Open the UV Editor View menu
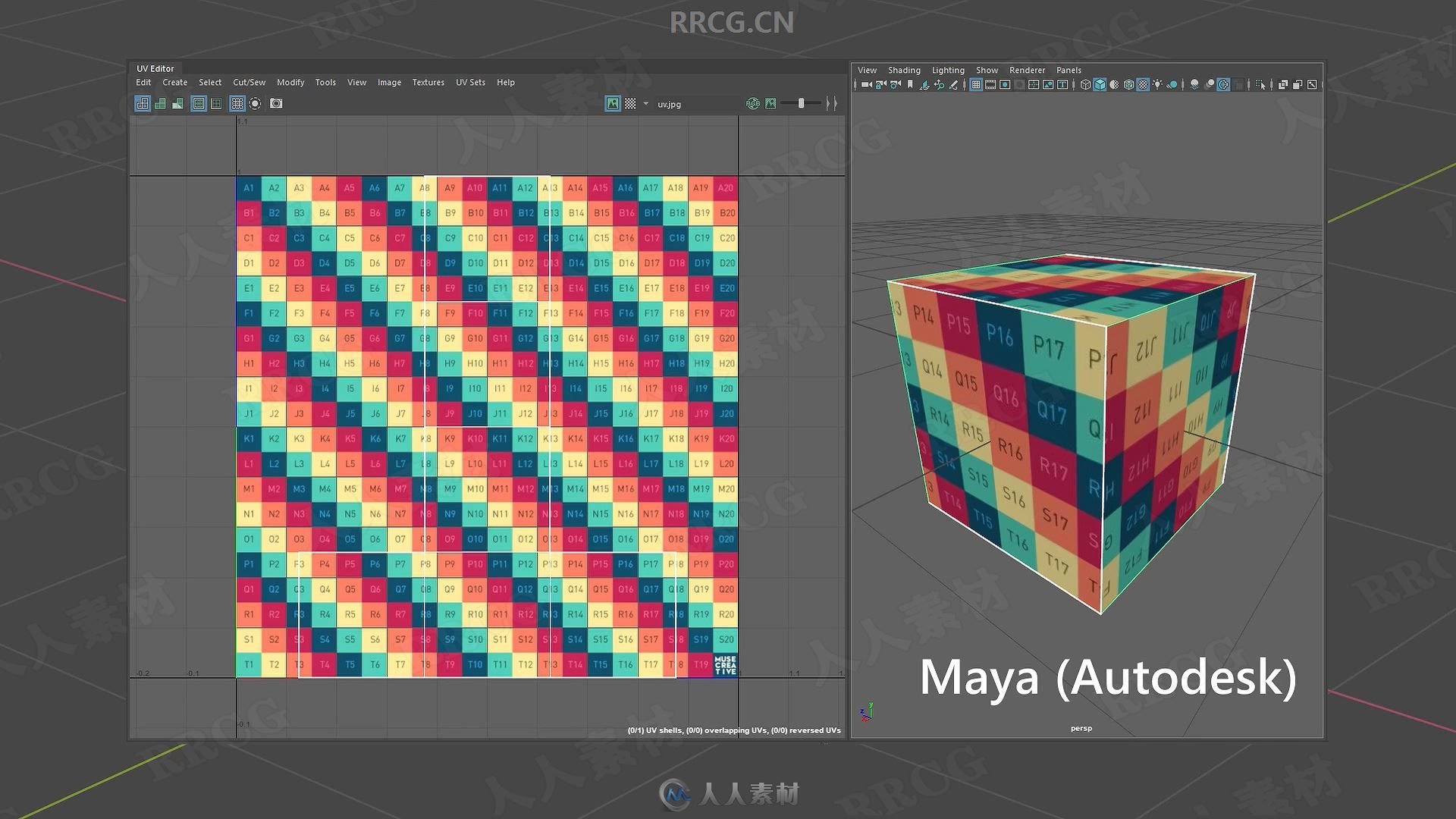The height and width of the screenshot is (819, 1456). [356, 83]
